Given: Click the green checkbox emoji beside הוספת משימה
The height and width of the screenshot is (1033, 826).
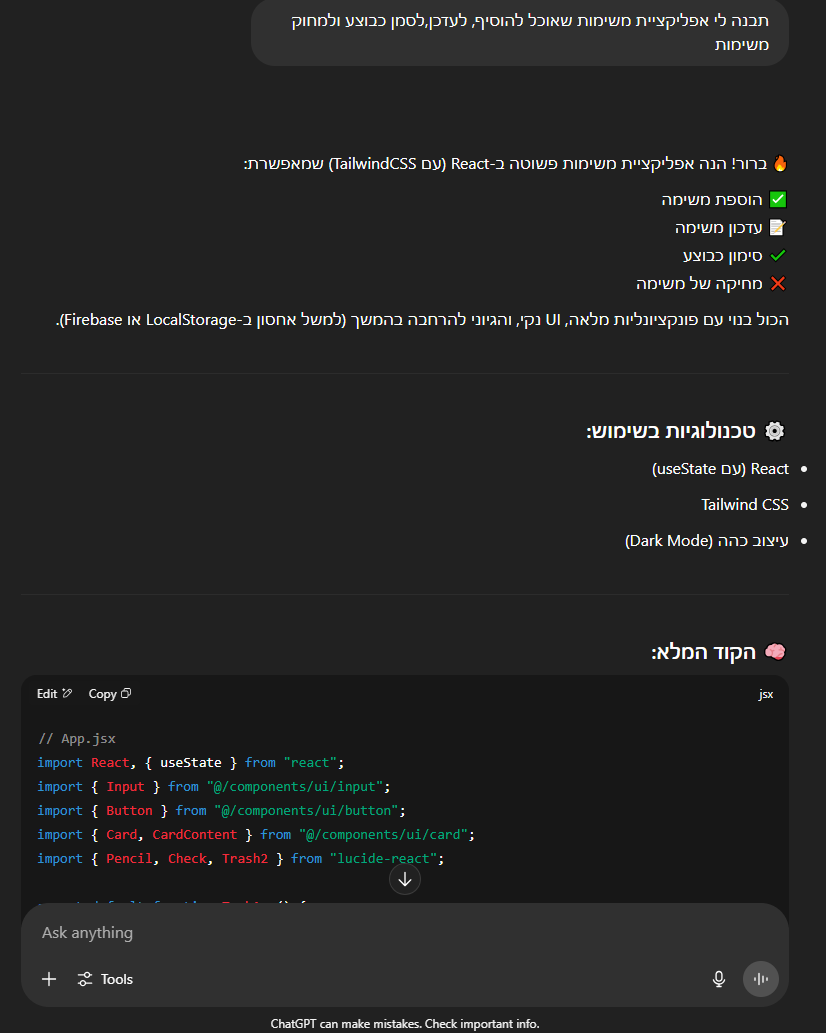Looking at the screenshot, I should 778,200.
